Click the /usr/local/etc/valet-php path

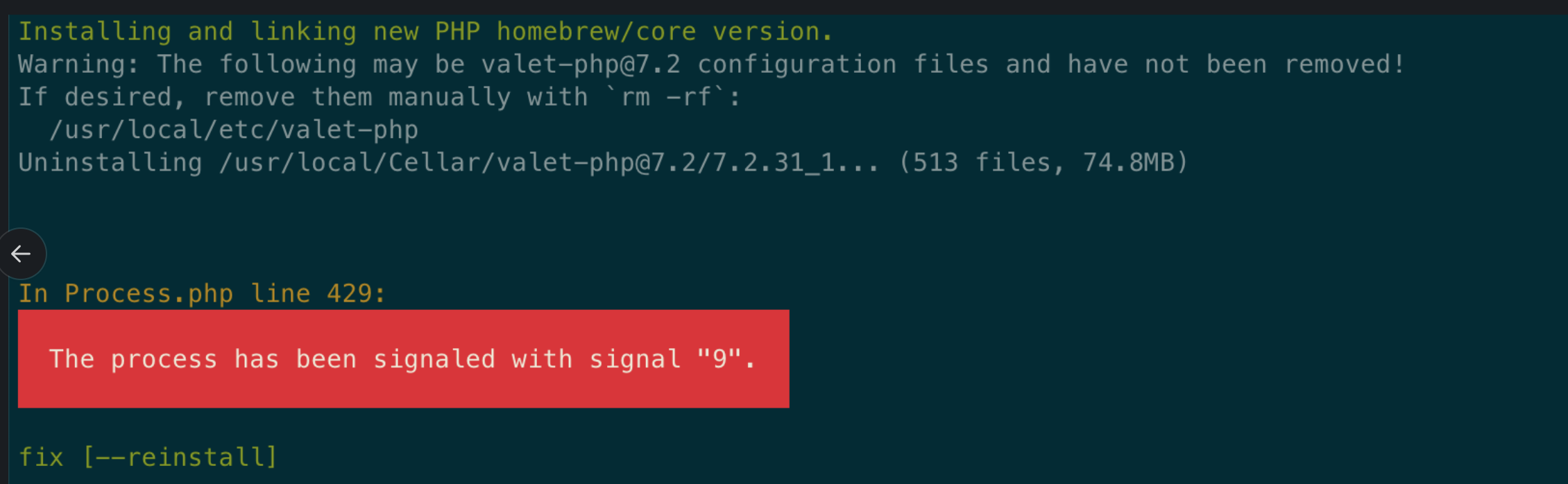234,130
